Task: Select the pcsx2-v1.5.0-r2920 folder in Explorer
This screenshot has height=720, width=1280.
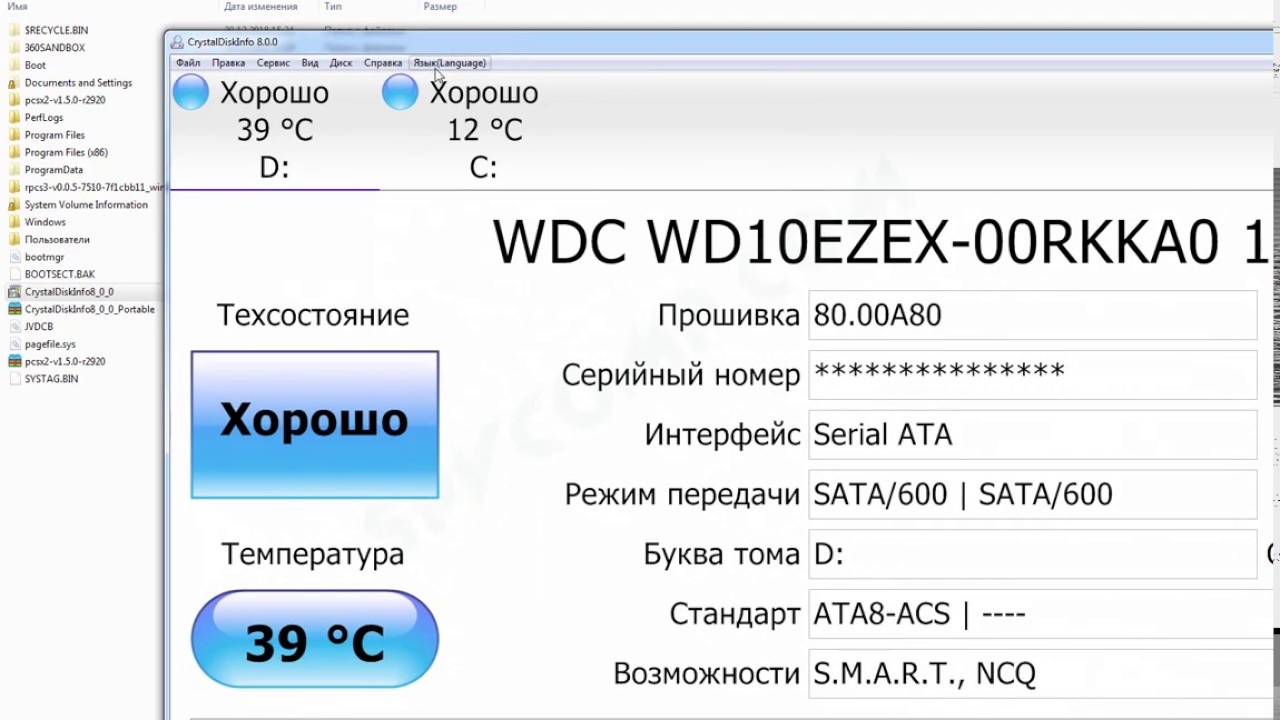Action: point(65,100)
